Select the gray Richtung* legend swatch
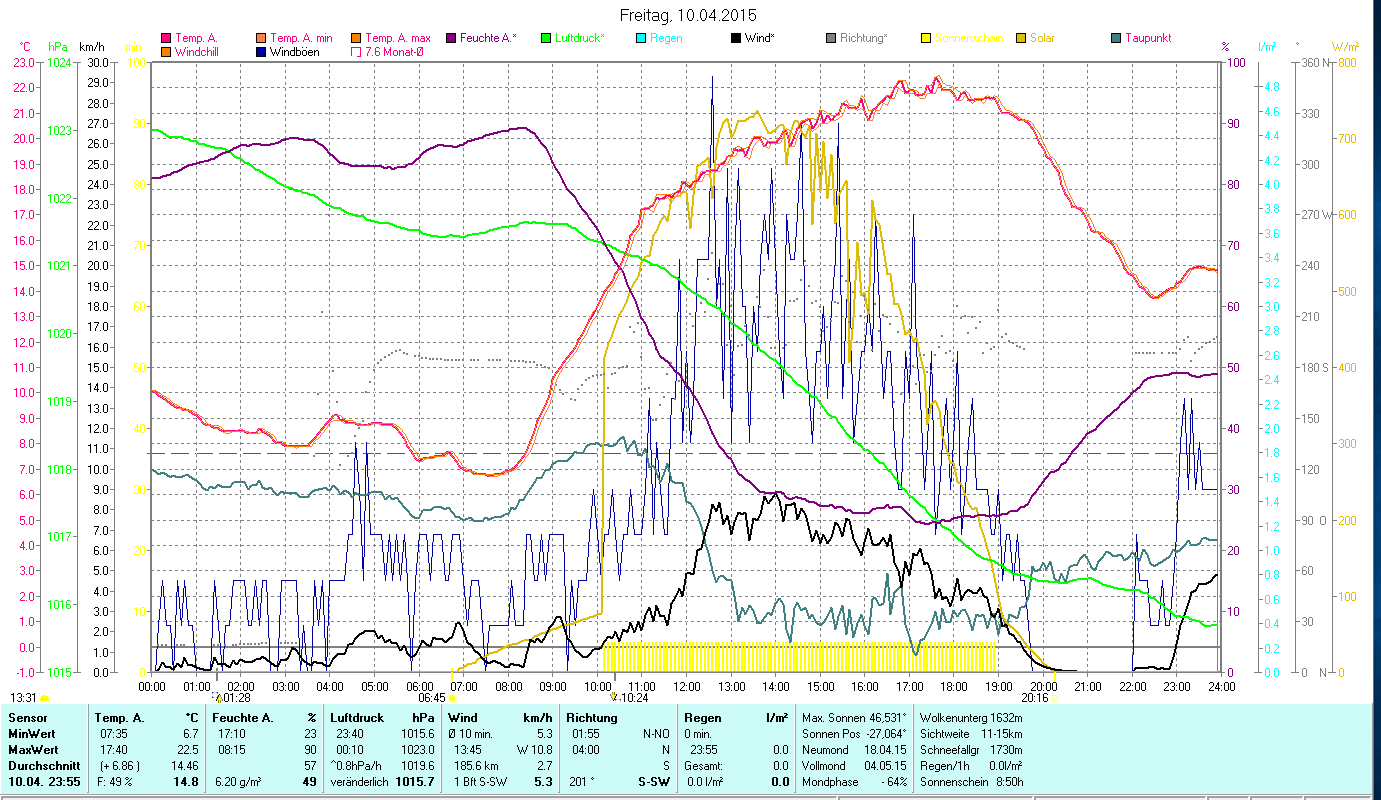This screenshot has height=800, width=1381. 831,39
